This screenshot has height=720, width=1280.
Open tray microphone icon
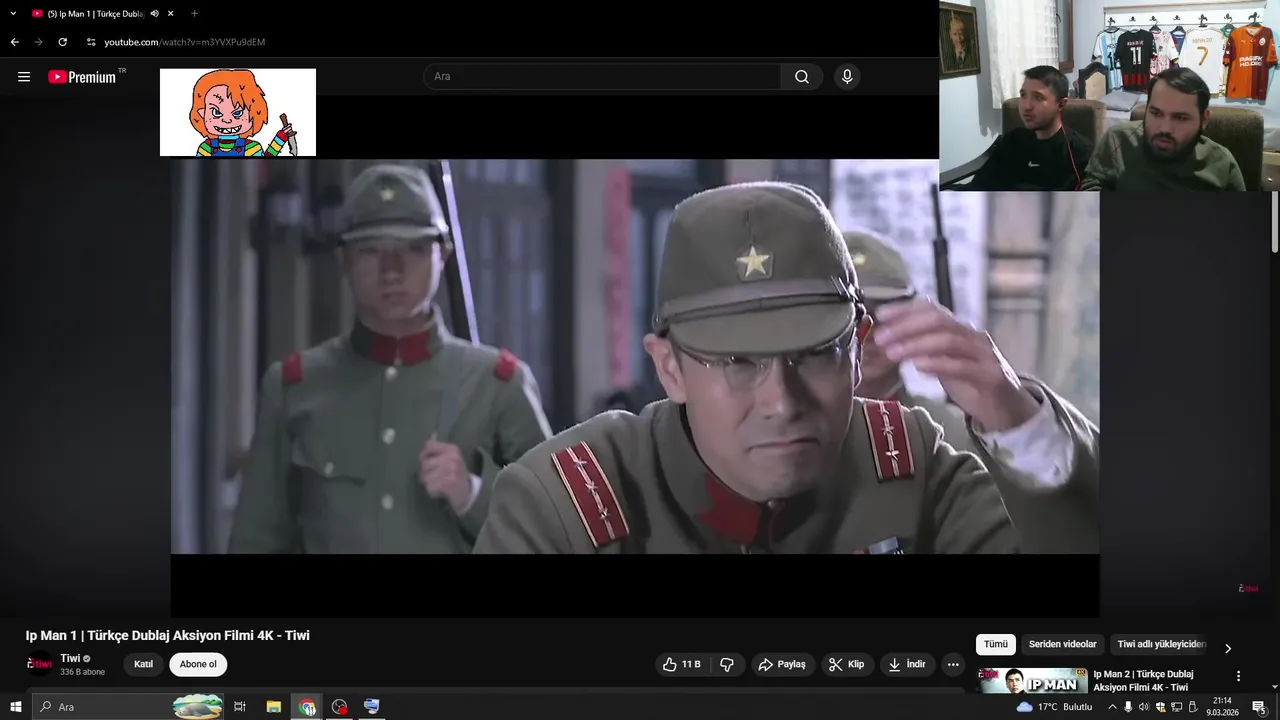1128,707
